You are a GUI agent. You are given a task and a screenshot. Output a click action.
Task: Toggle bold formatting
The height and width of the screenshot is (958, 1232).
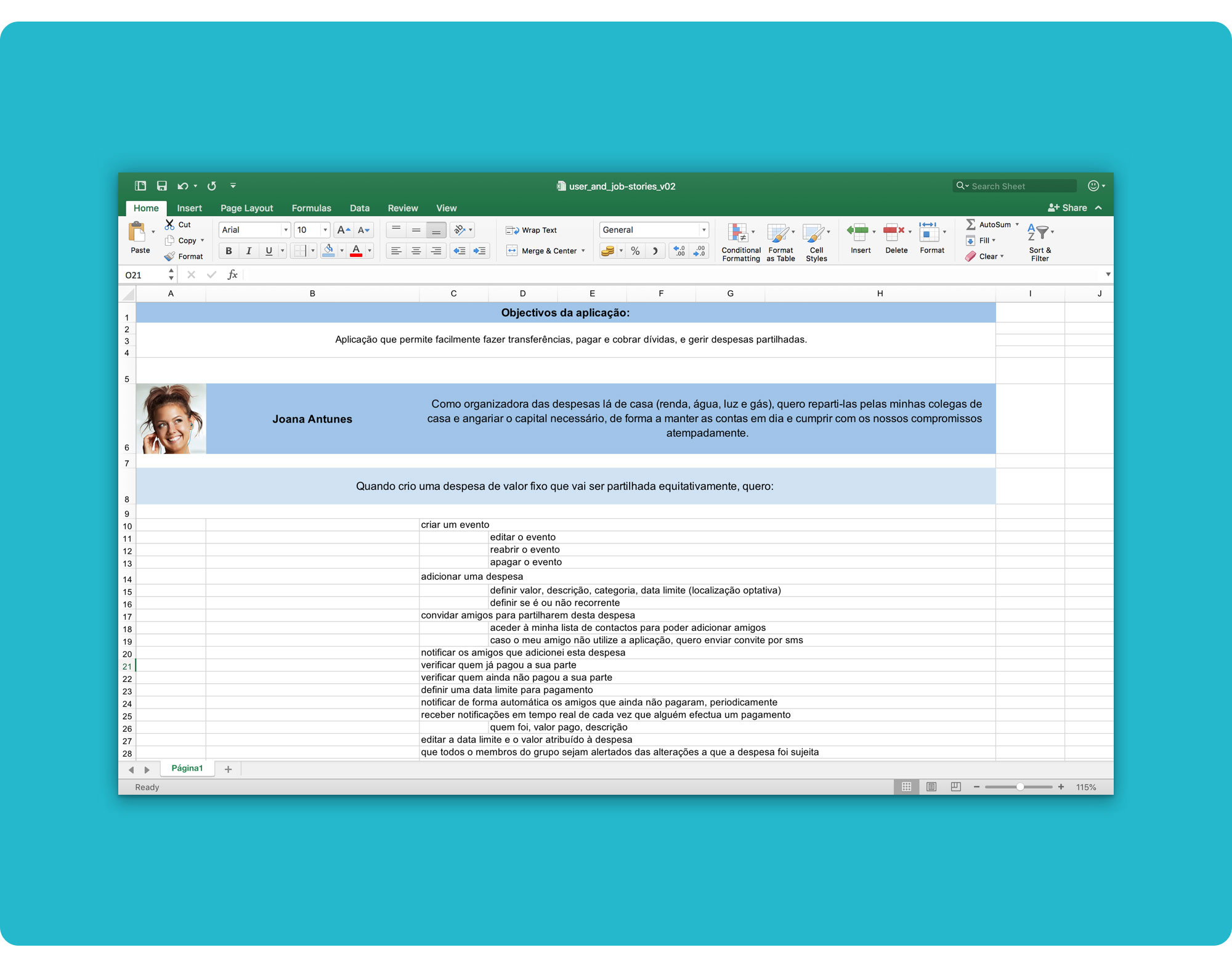click(229, 251)
